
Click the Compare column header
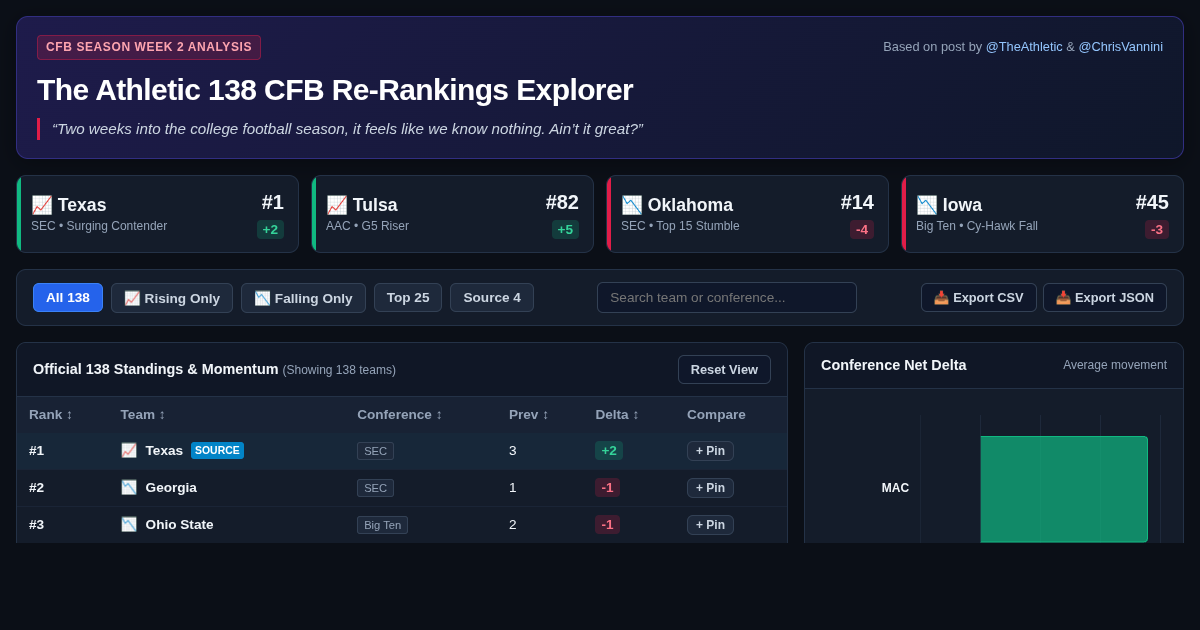click(x=716, y=414)
